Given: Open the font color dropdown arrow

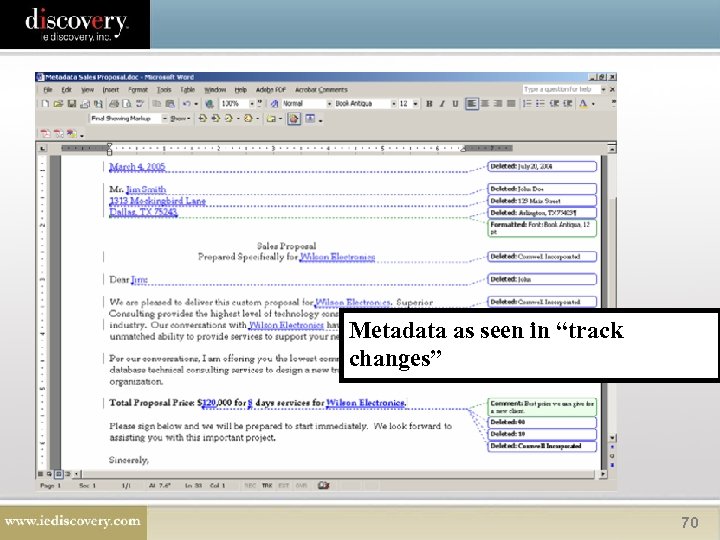Looking at the screenshot, I should pyautogui.click(x=593, y=104).
